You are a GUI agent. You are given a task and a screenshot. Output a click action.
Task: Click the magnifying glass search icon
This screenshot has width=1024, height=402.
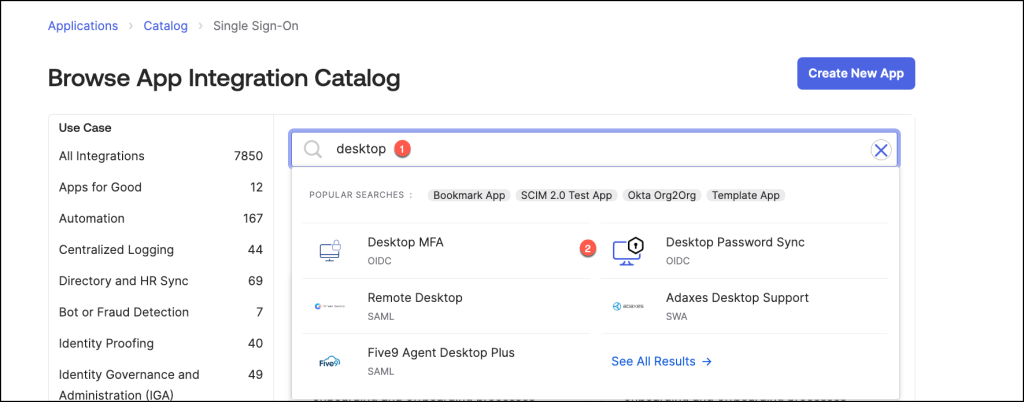coord(313,149)
